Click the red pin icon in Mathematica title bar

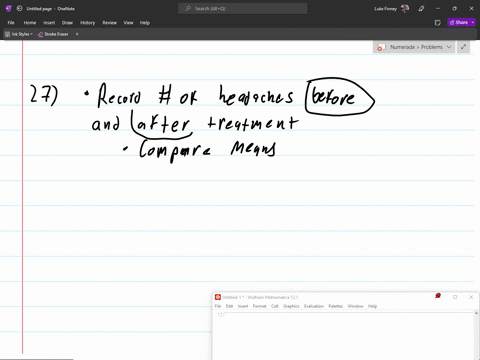pos(438,296)
